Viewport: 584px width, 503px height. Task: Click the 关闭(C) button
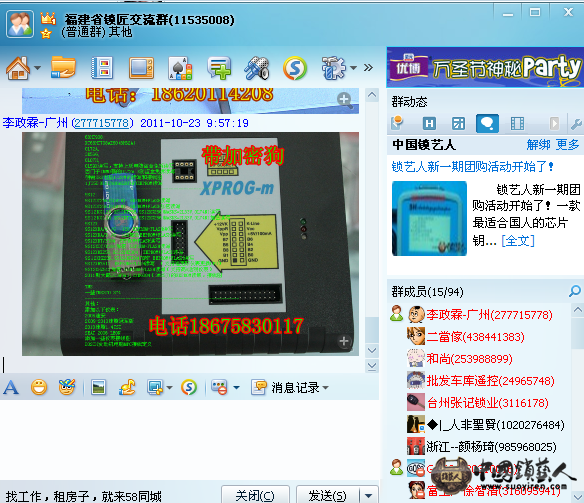point(255,495)
